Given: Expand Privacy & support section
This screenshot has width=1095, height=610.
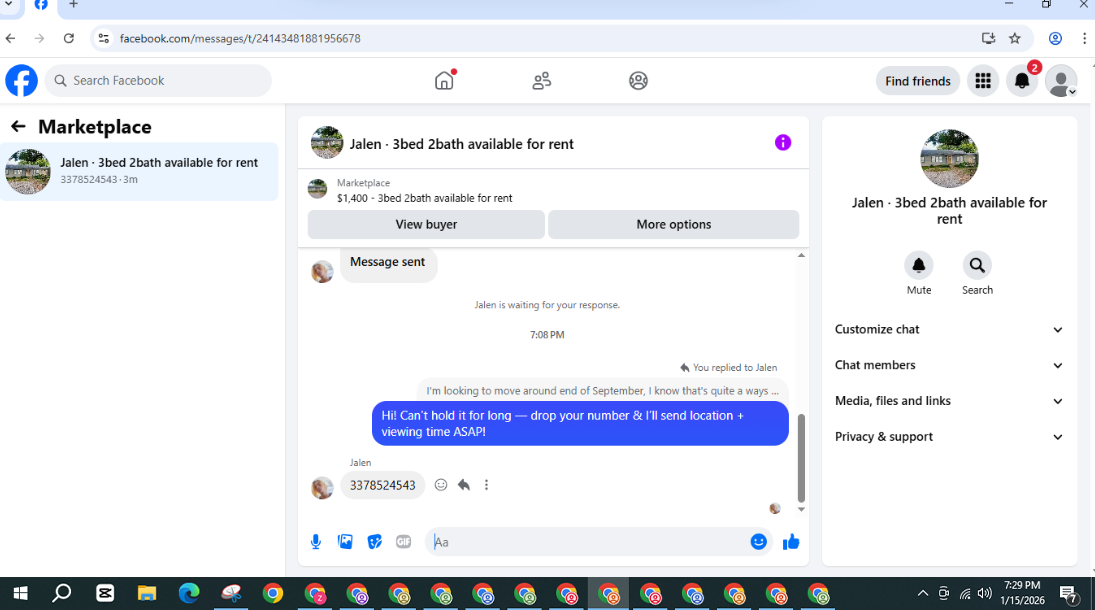Looking at the screenshot, I should point(949,437).
